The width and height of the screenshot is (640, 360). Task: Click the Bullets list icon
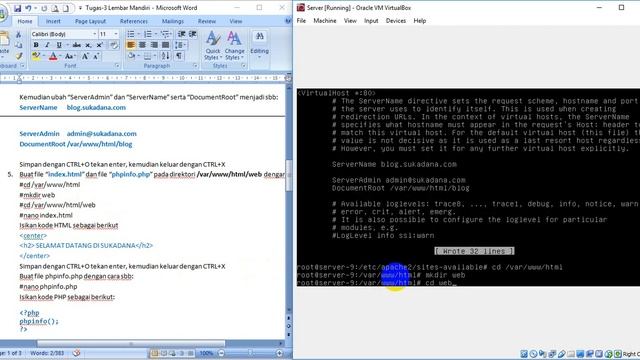click(x=131, y=34)
